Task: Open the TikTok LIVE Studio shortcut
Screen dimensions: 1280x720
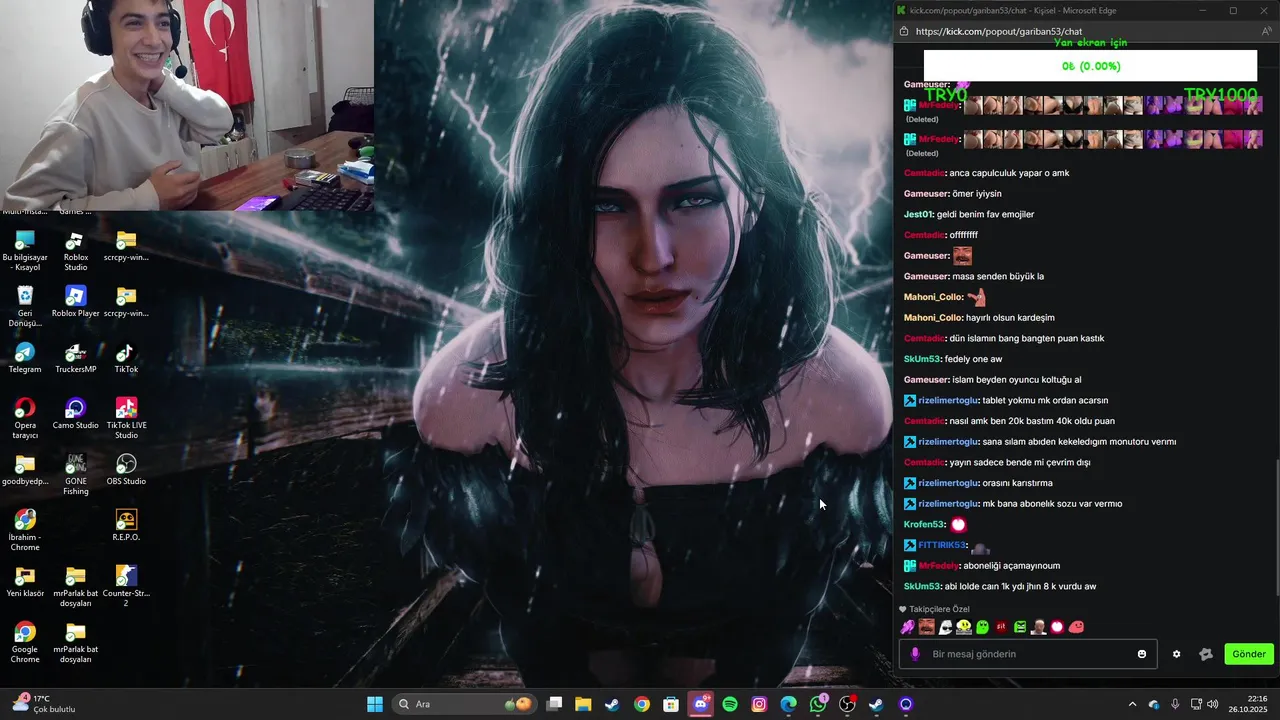Action: point(126,419)
